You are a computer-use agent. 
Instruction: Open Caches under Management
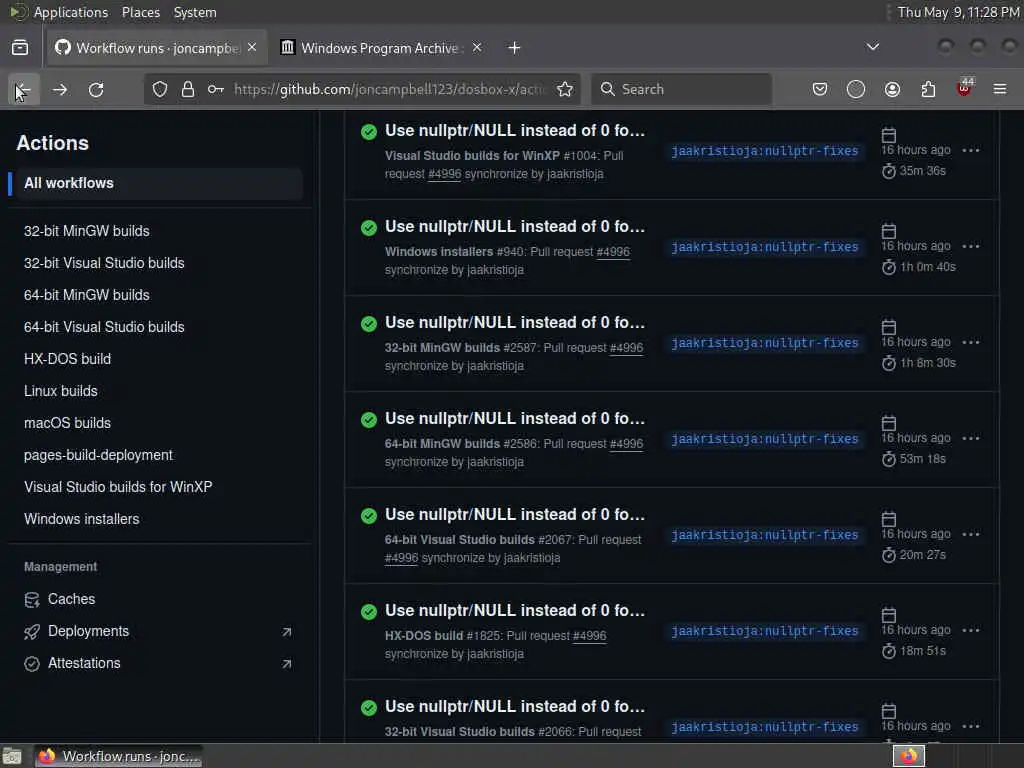pyautogui.click(x=71, y=599)
